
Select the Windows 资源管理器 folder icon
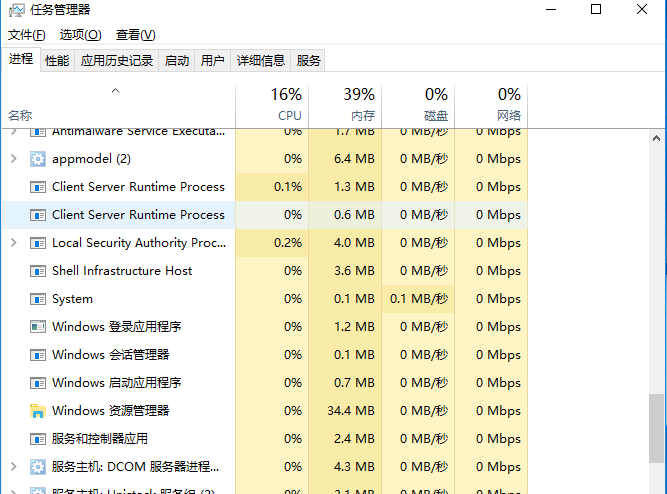[x=38, y=411]
